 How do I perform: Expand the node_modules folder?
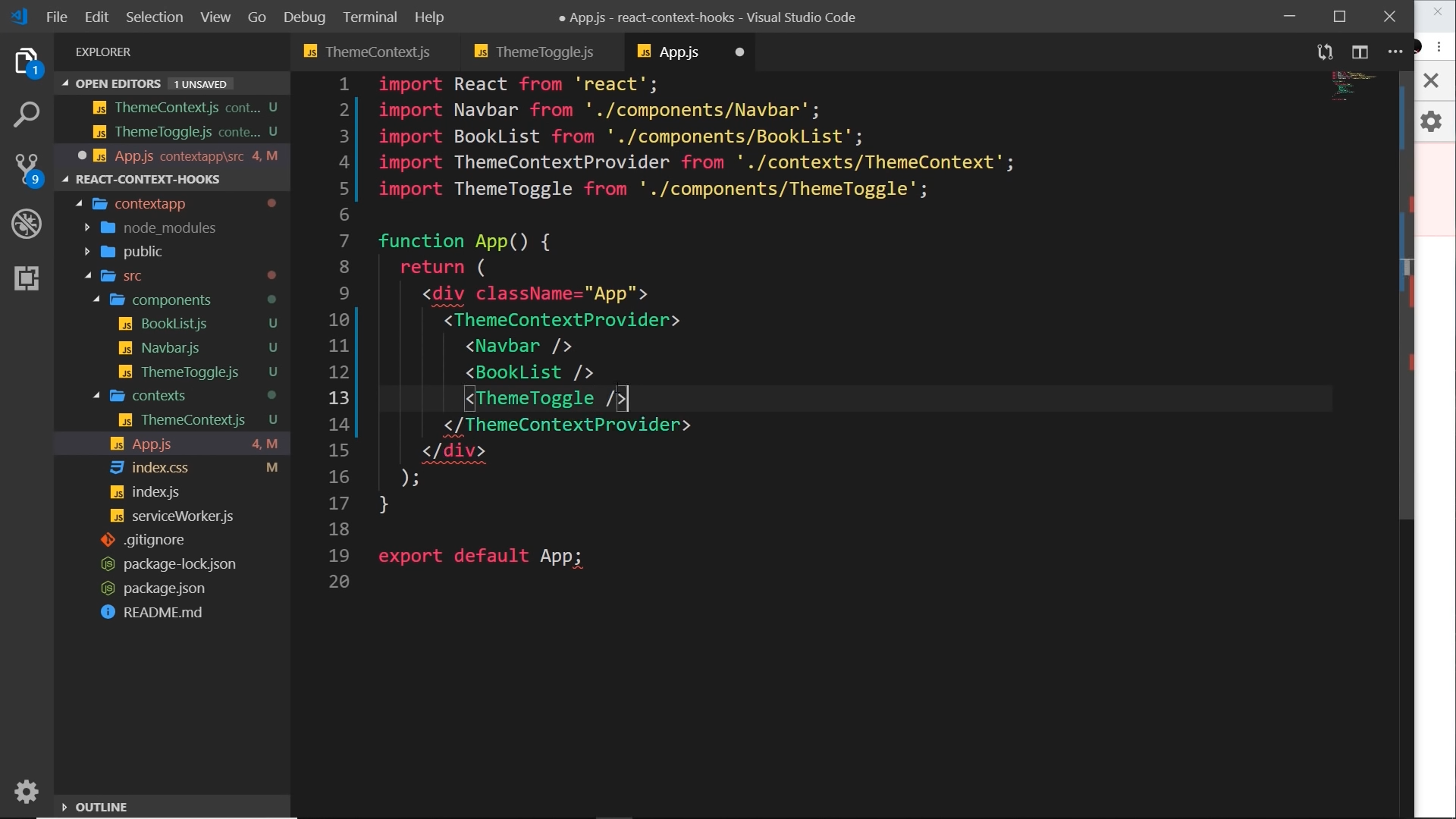pos(169,227)
